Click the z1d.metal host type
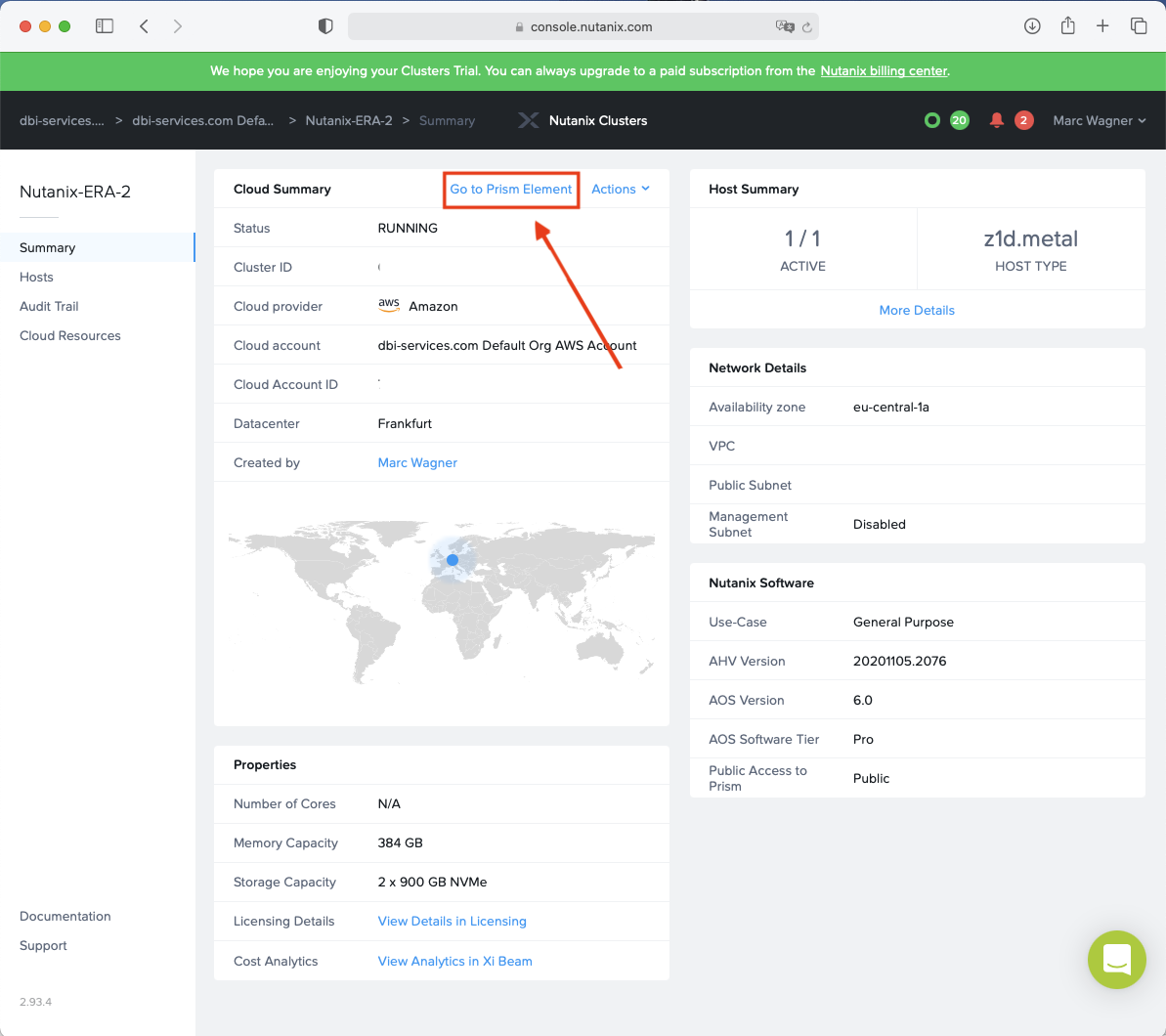 [1031, 238]
